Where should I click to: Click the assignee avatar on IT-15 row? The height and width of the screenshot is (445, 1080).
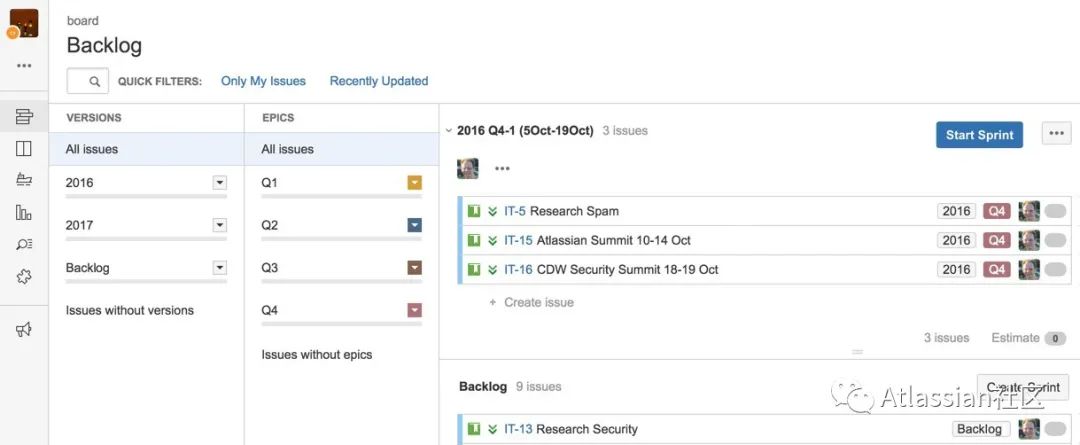point(1029,240)
